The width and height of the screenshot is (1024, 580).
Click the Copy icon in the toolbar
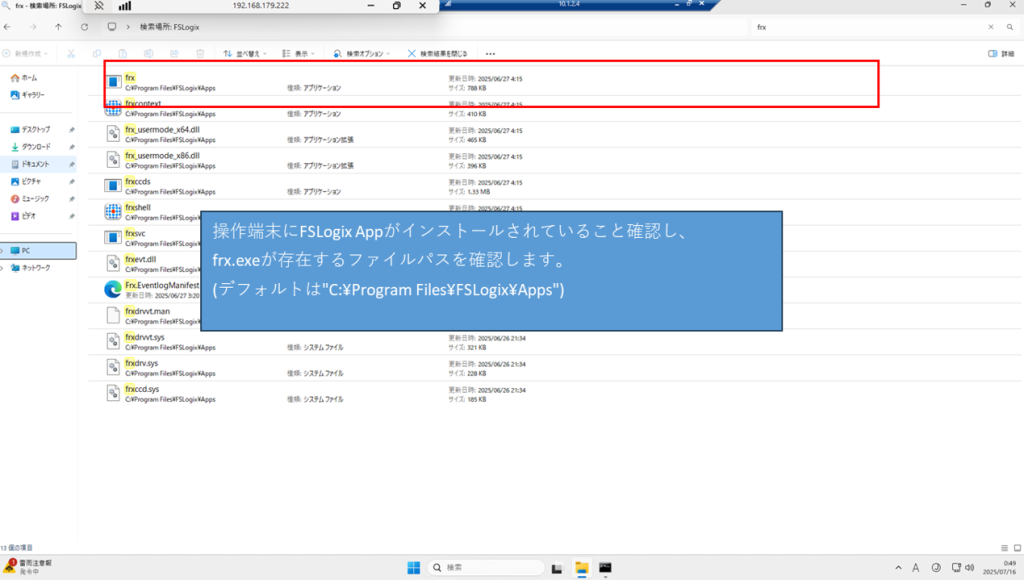click(x=97, y=54)
